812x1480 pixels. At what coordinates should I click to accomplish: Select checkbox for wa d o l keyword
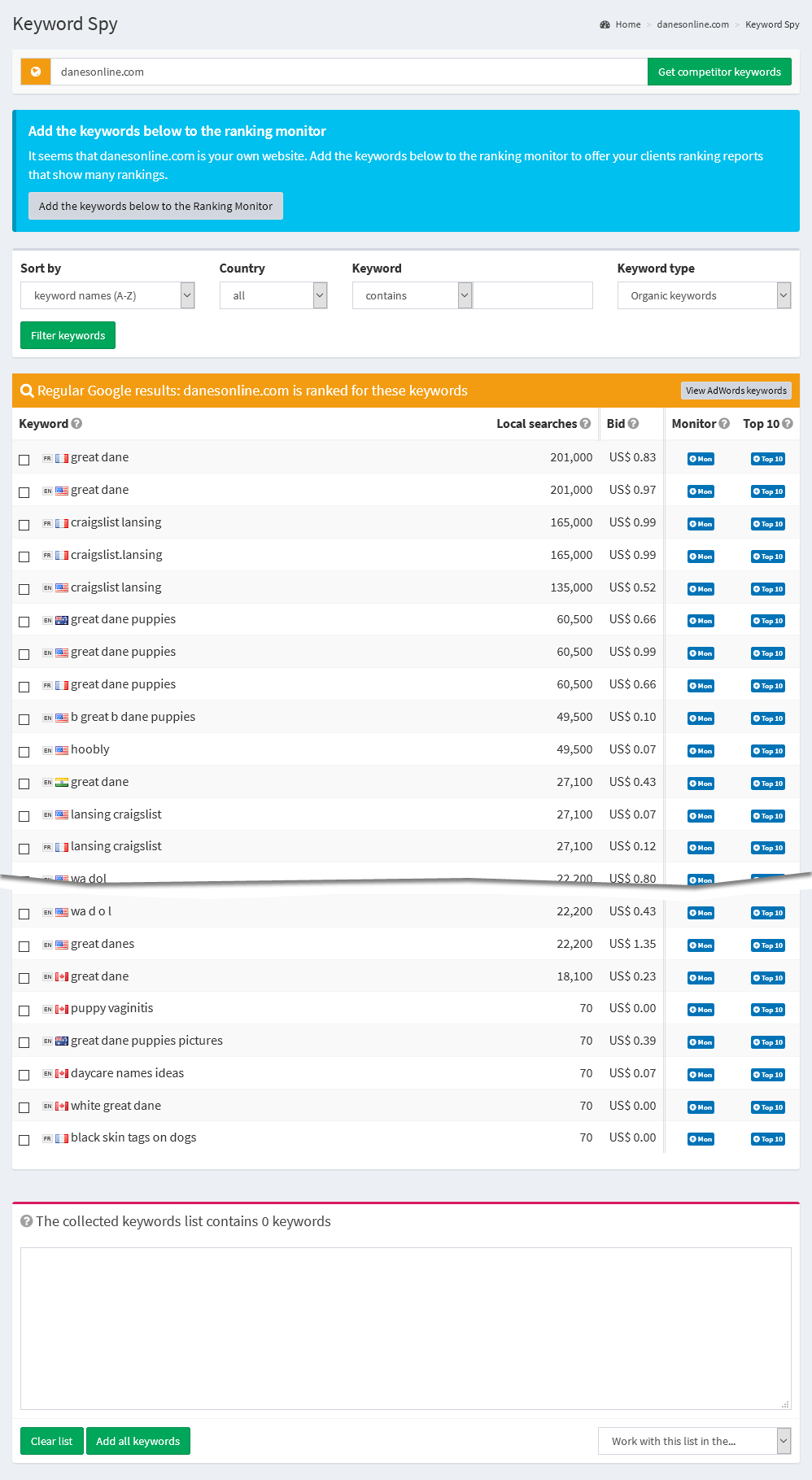(24, 914)
